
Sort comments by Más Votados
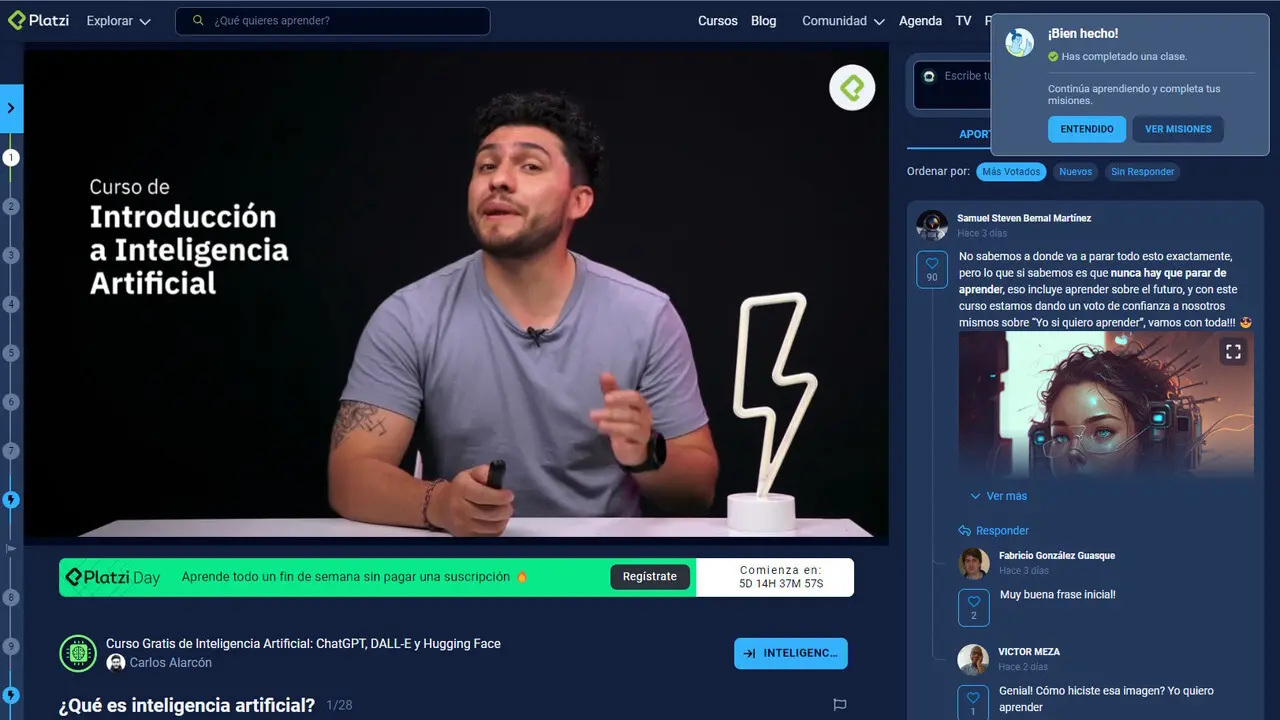[1011, 172]
